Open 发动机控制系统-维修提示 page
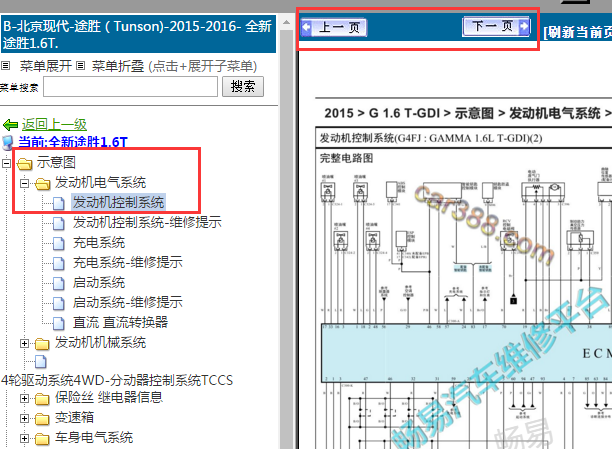612x449 pixels. click(x=147, y=222)
